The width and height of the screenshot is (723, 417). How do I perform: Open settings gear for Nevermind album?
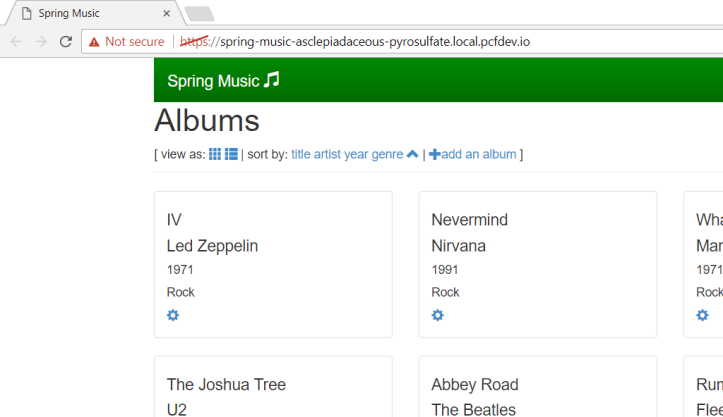(x=437, y=315)
